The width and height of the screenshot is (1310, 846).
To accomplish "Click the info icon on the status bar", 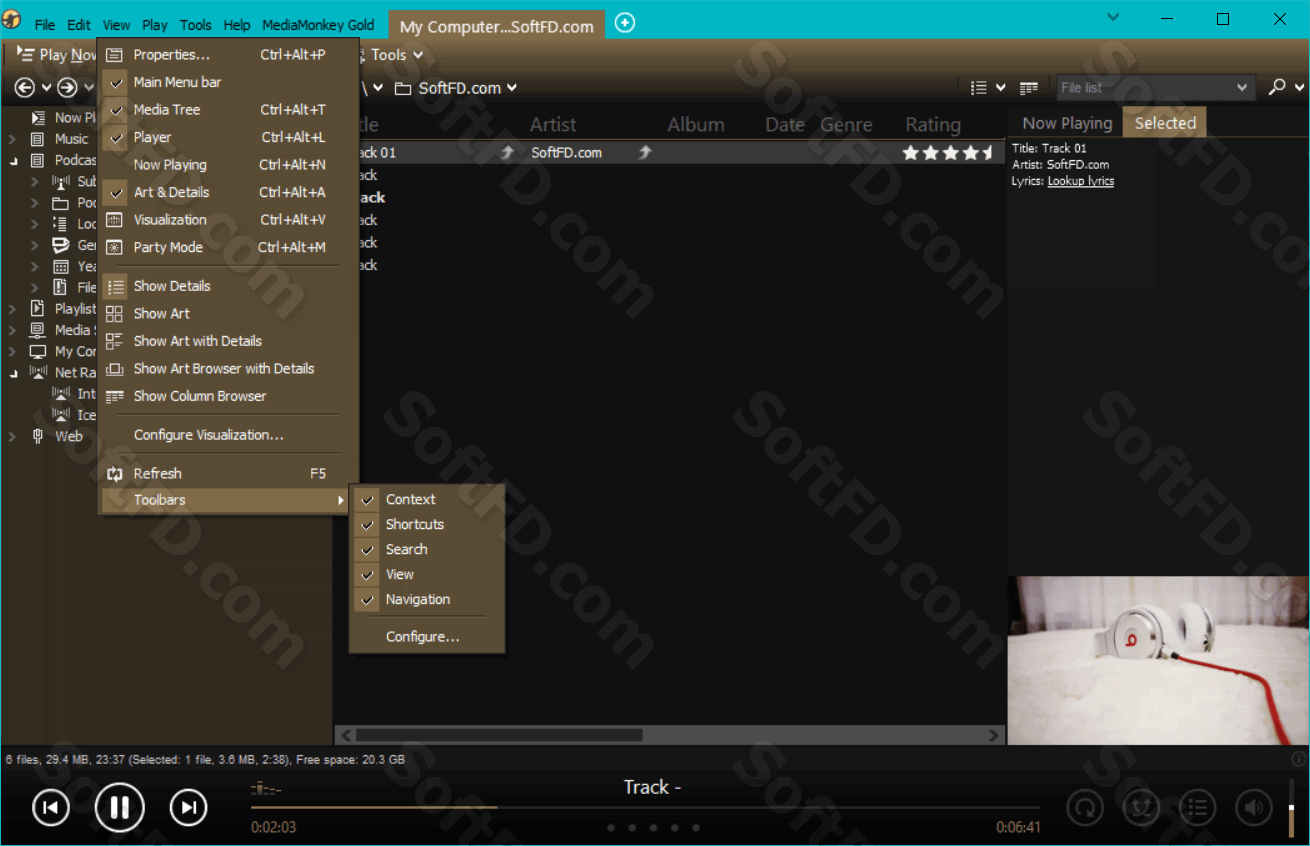I will tap(1299, 759).
